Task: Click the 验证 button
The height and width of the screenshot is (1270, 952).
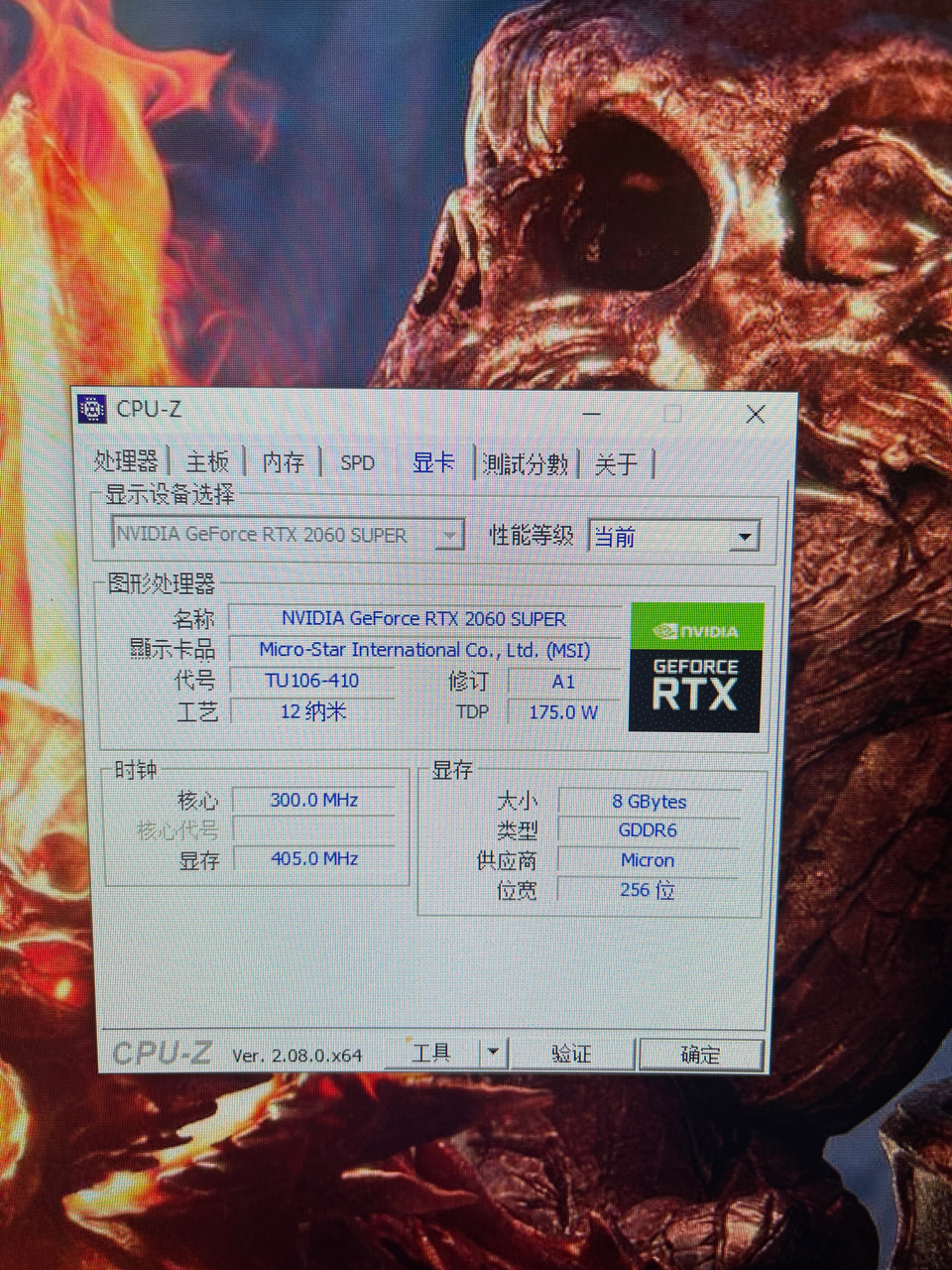Action: [x=571, y=1053]
